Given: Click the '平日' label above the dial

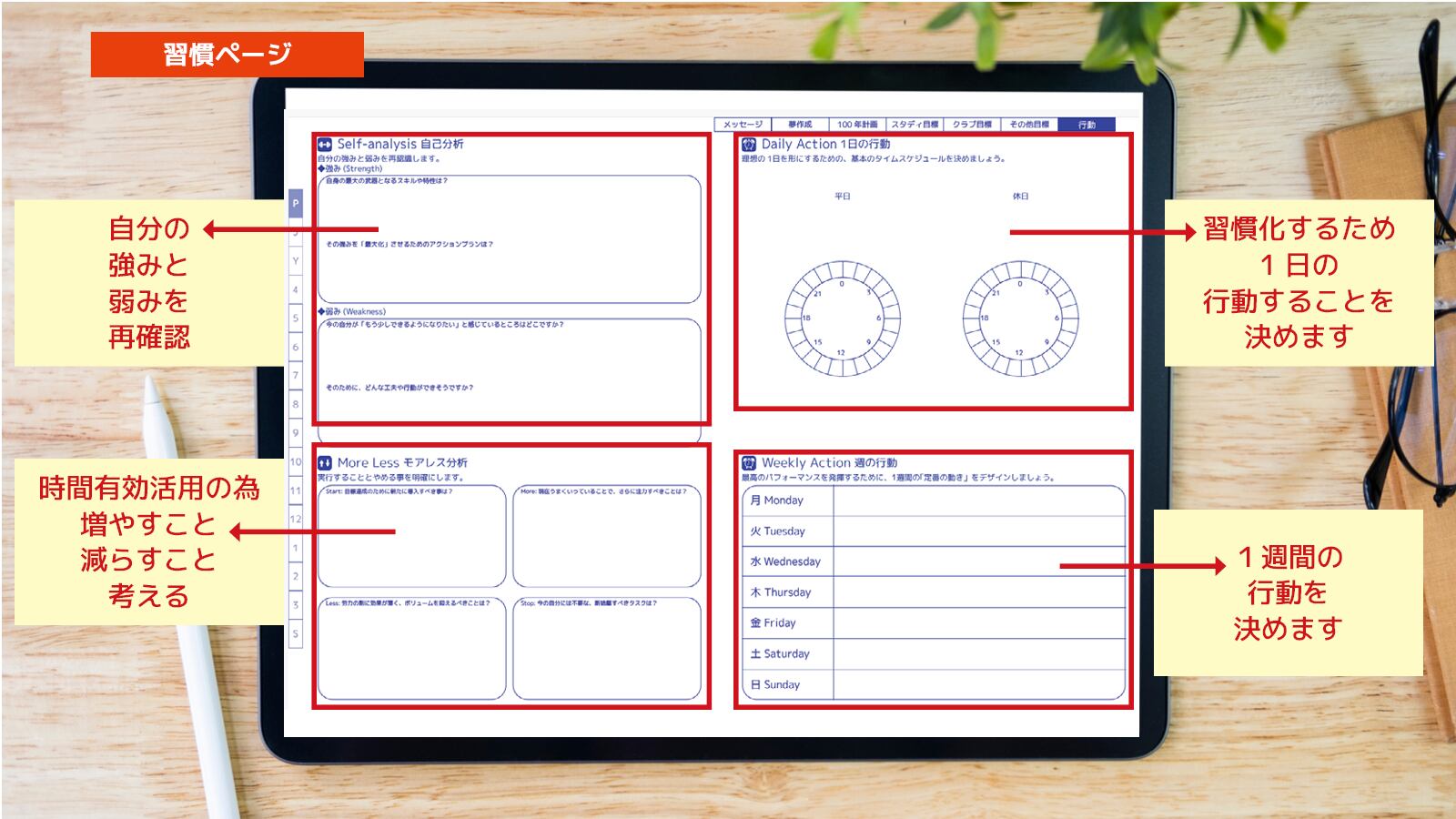Looking at the screenshot, I should 843,197.
